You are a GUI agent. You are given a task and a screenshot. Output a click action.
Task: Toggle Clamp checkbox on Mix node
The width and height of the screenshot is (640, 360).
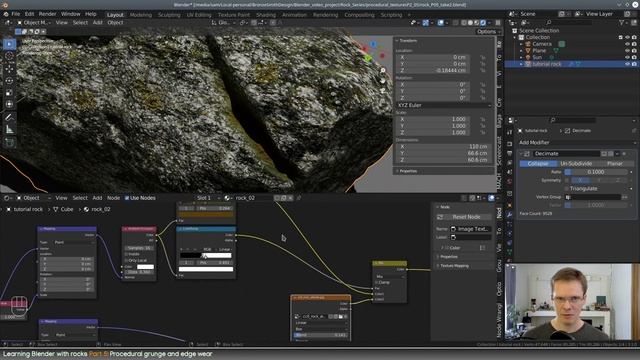pos(376,282)
